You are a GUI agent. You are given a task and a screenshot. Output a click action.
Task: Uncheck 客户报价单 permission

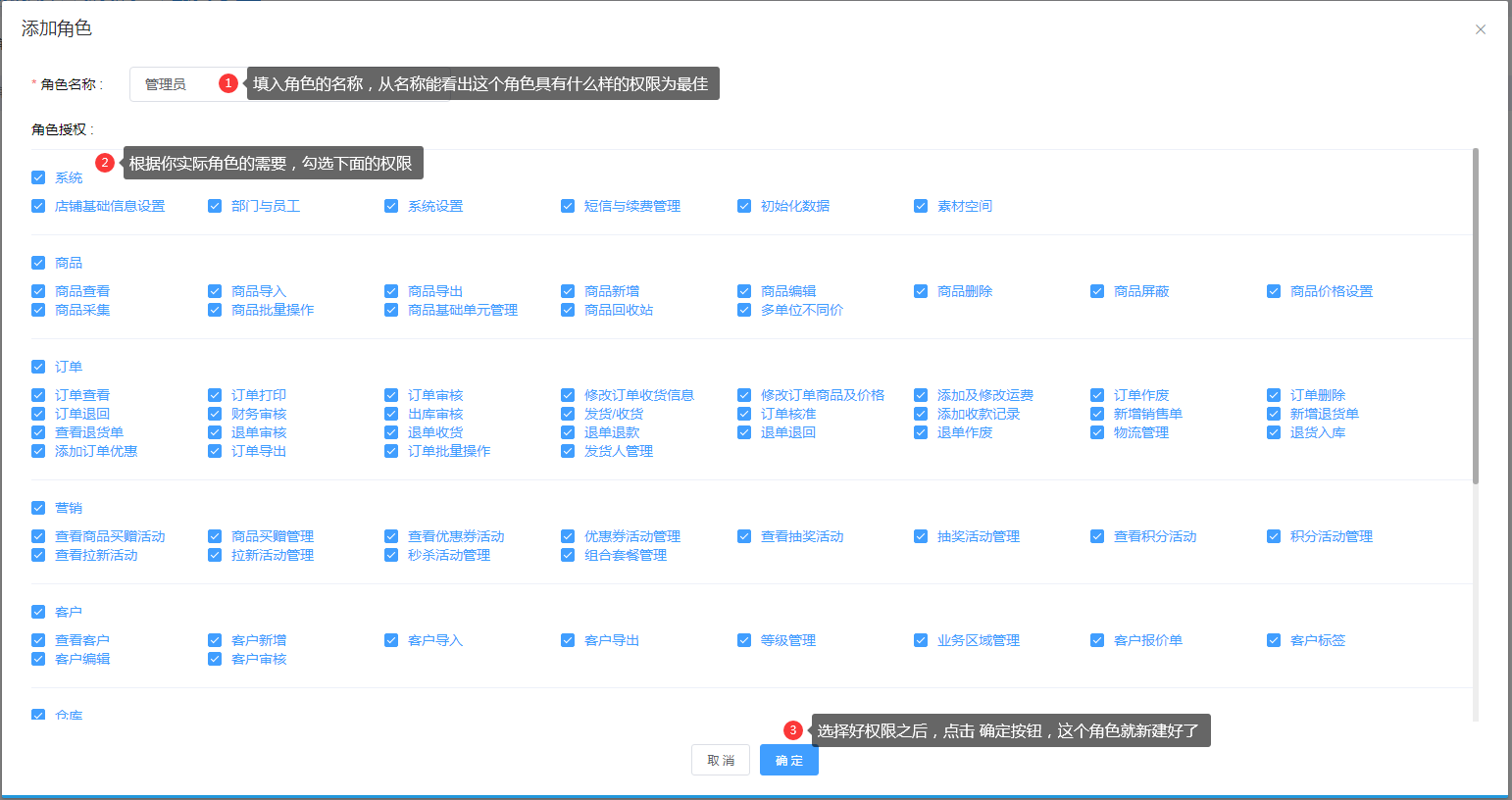point(1097,640)
